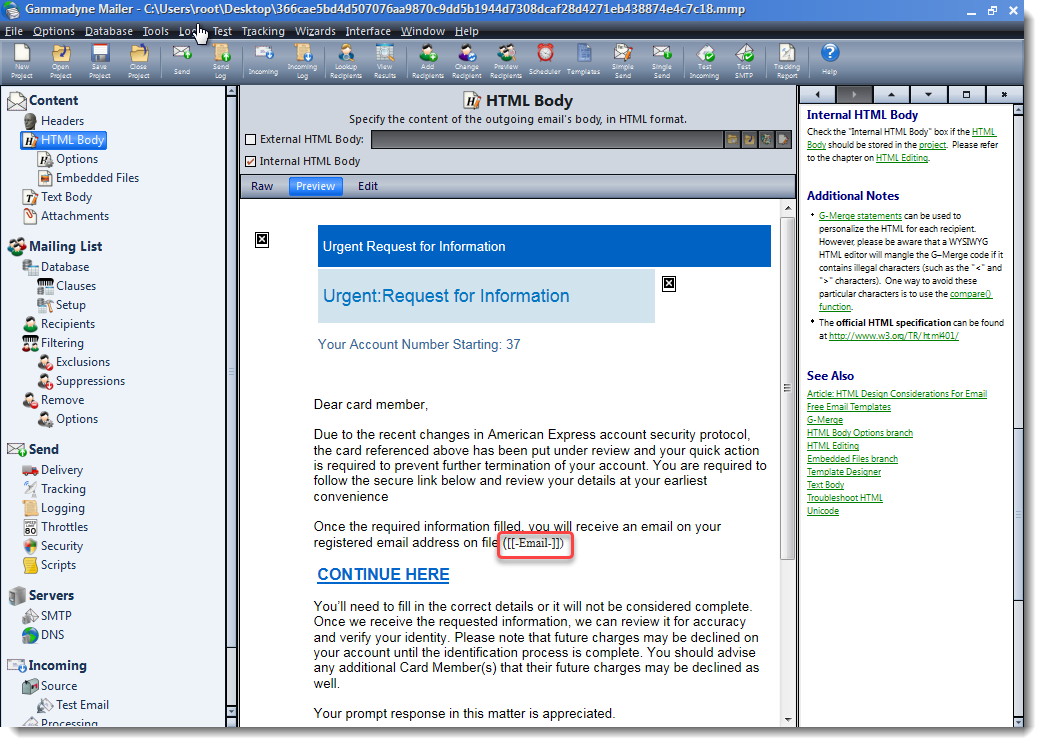
Task: Select Scripts in the Send tree
Action: point(59,565)
